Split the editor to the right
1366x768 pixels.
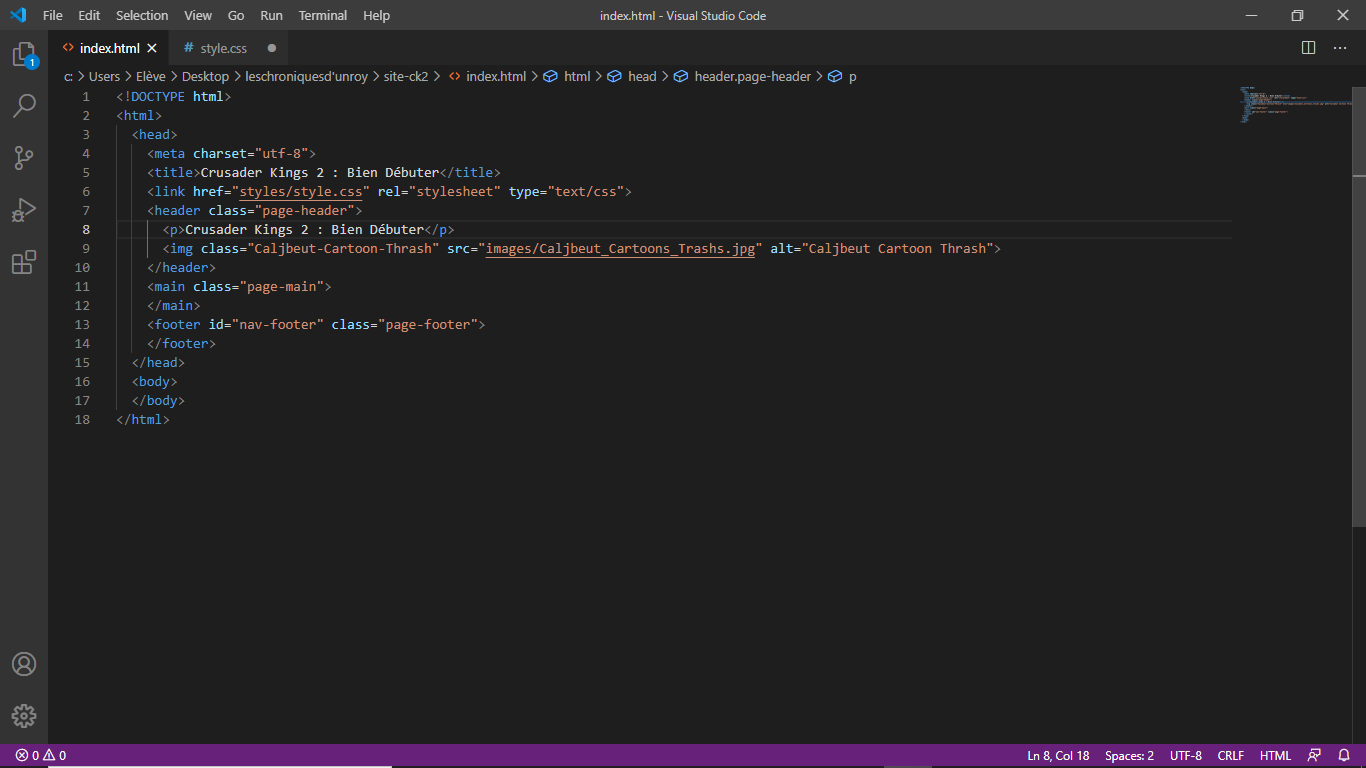pos(1308,48)
